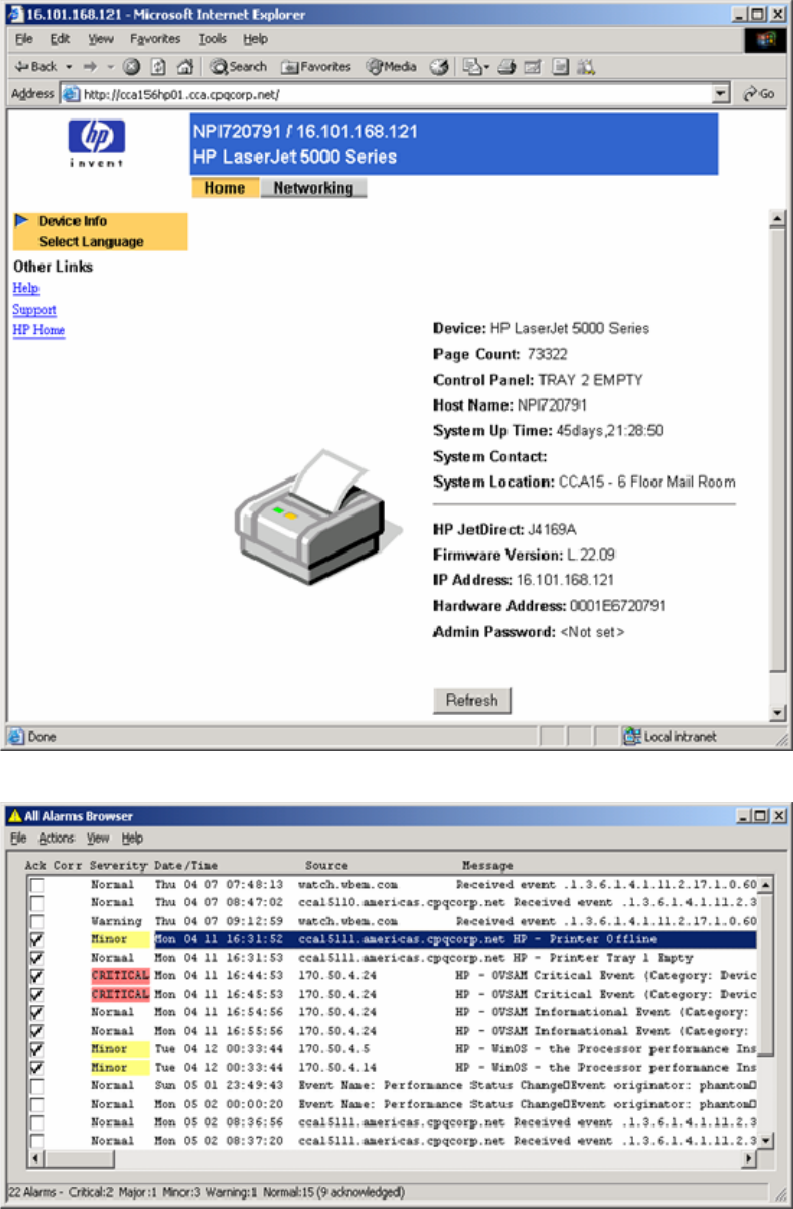This screenshot has height=1209, width=793.
Task: Select the Mon 05 02 08:37:20 alarm row
Action: click(393, 1141)
